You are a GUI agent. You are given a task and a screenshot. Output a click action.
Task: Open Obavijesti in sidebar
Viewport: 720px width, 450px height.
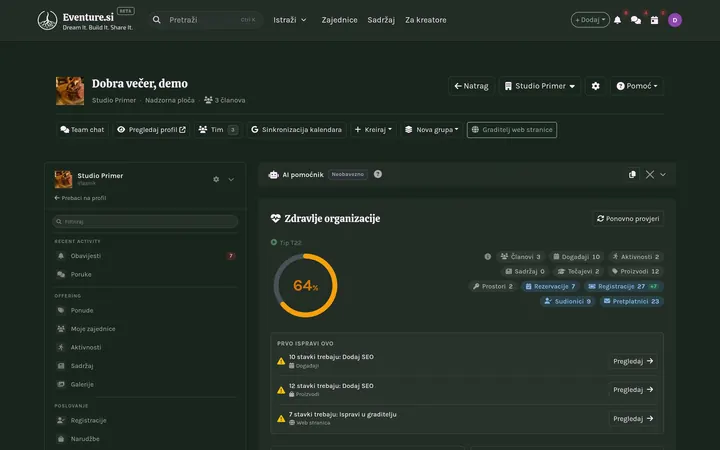pos(146,256)
